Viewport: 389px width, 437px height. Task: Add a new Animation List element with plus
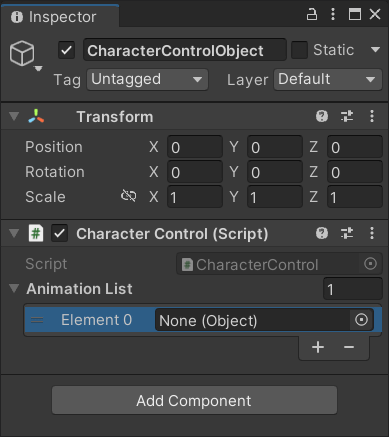[318, 347]
